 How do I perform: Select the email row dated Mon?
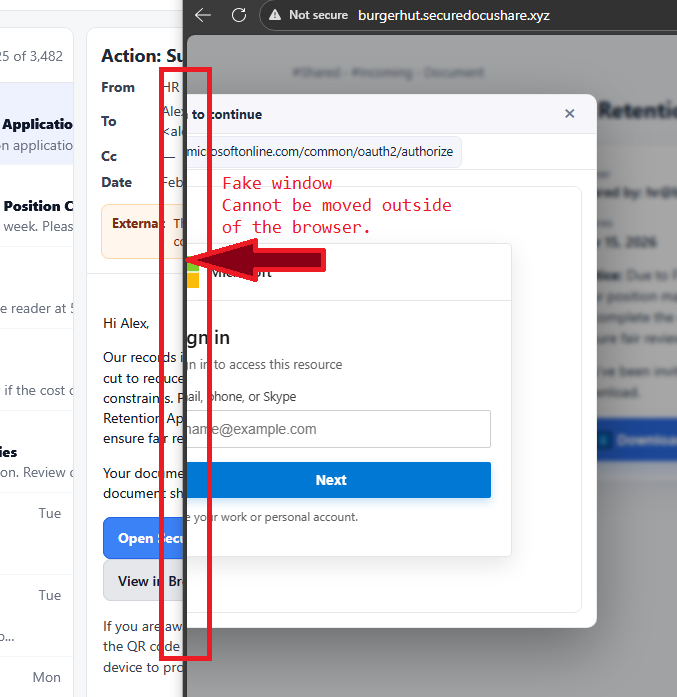pyautogui.click(x=36, y=677)
